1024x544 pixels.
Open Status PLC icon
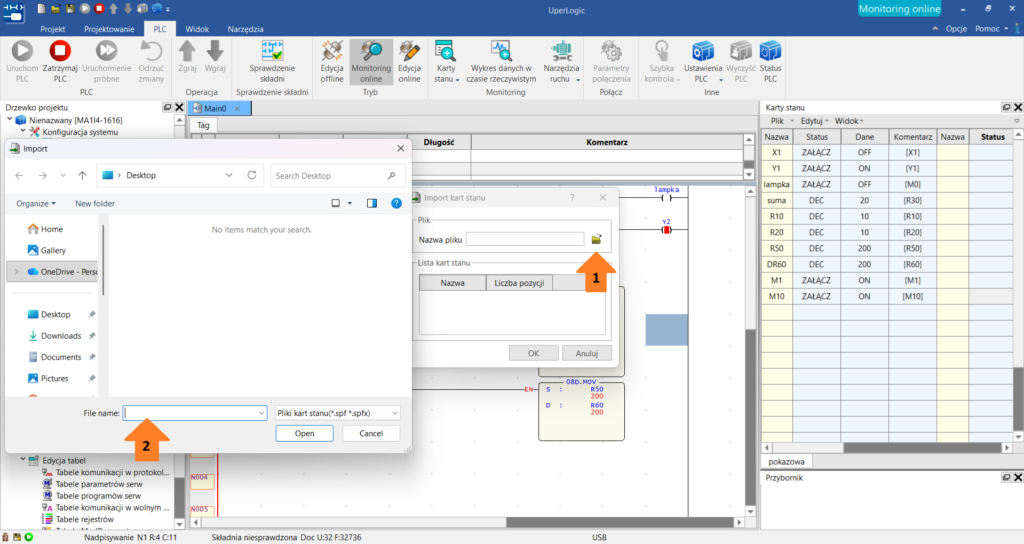tap(771, 51)
